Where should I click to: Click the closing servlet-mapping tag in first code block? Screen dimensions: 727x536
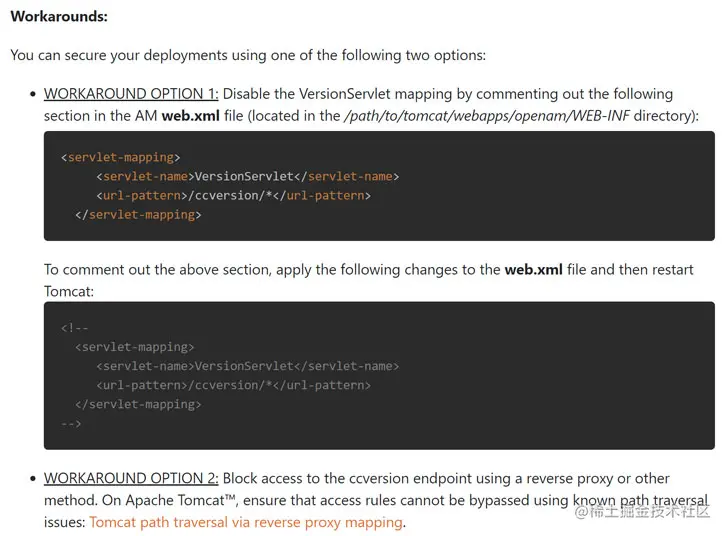(138, 215)
